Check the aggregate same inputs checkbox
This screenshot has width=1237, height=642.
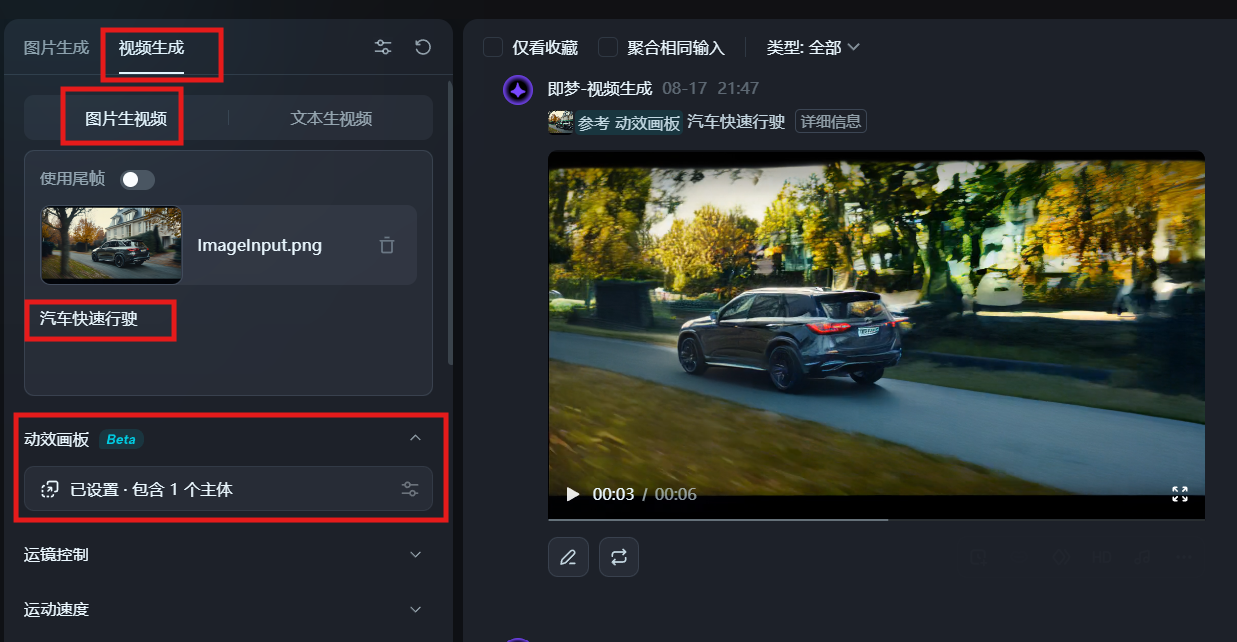[x=607, y=47]
